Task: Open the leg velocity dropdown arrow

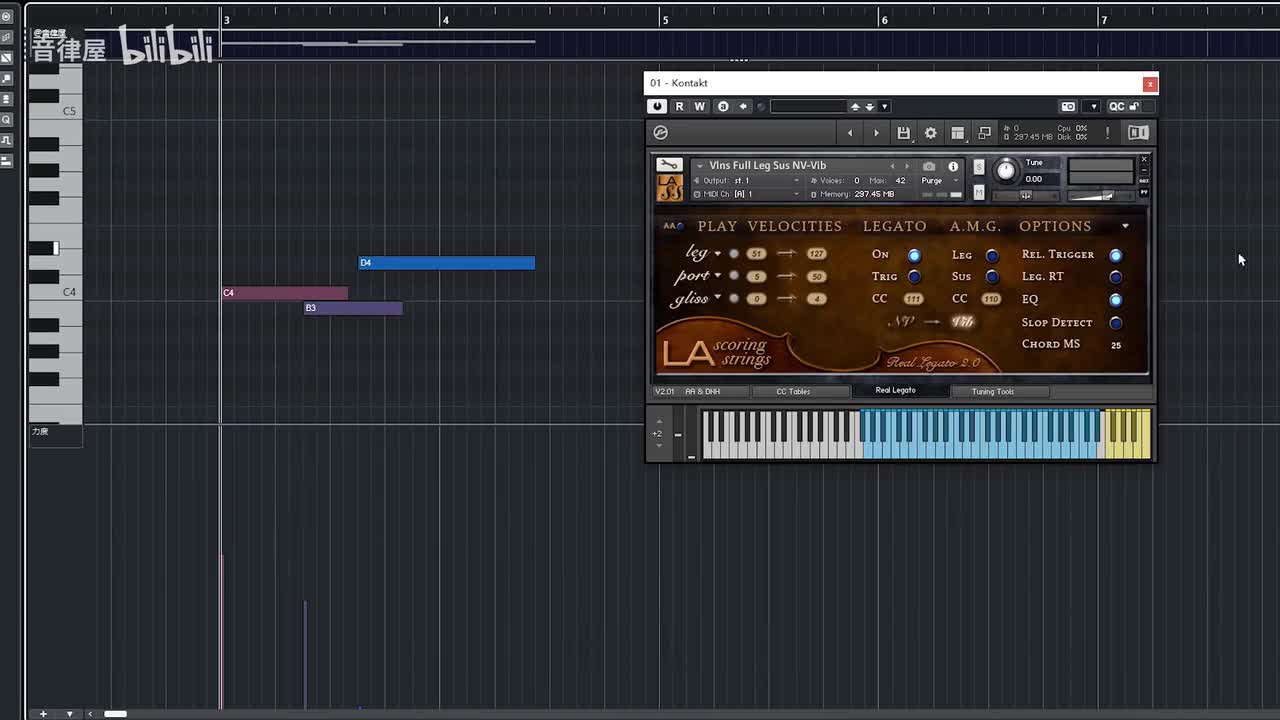Action: coord(717,253)
